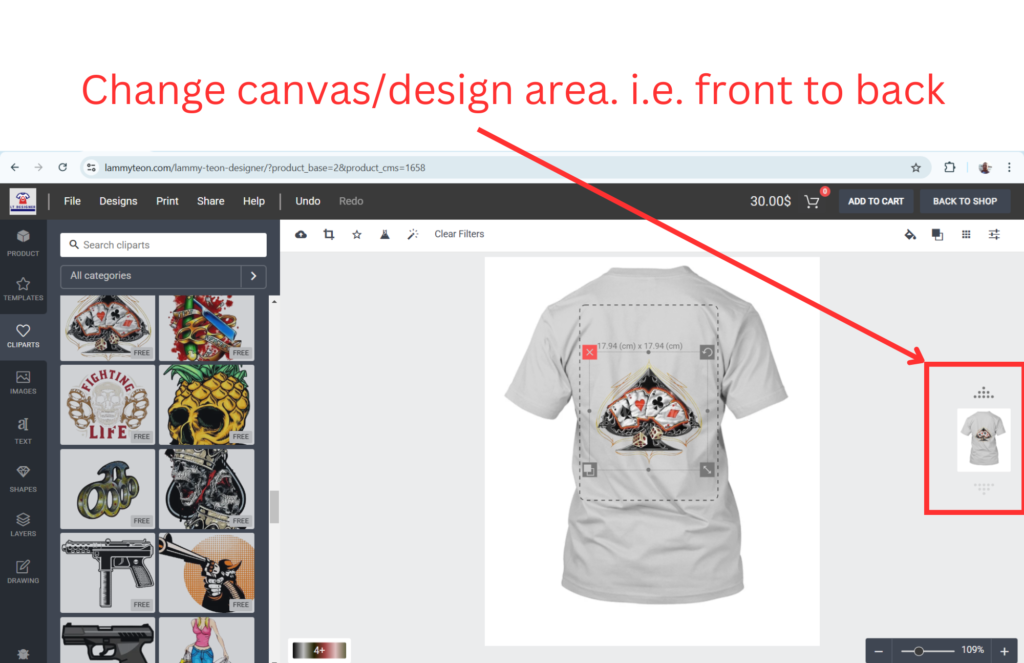Zoom in with the plus button

pyautogui.click(x=1004, y=651)
